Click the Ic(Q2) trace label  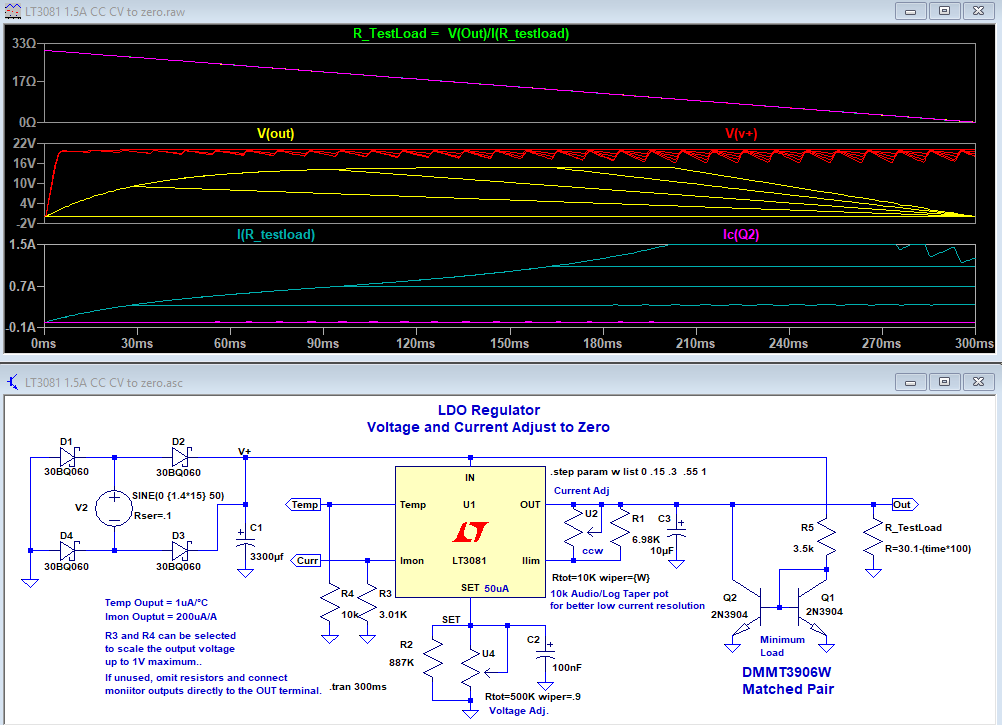coord(741,234)
